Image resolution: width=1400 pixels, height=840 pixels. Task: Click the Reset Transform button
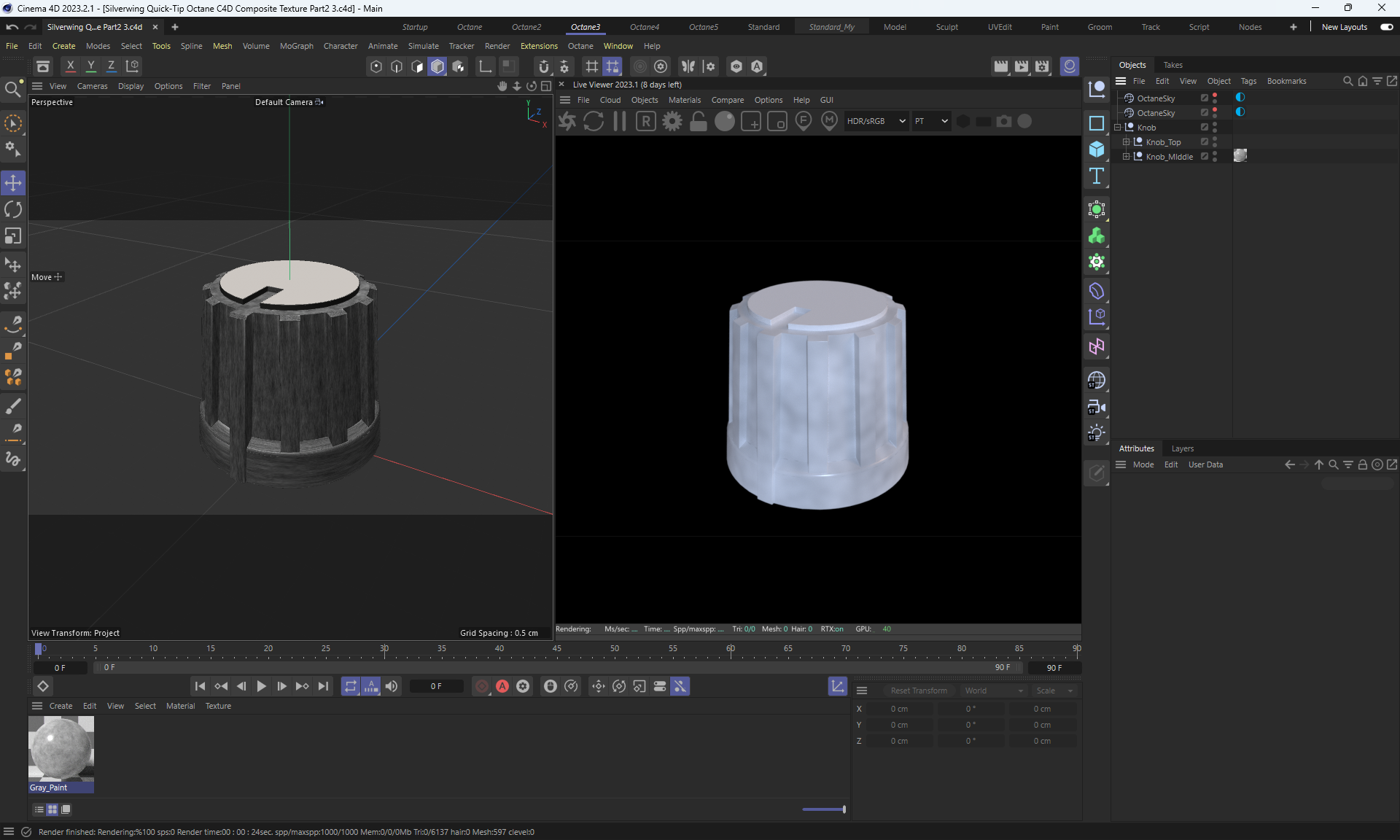(919, 691)
